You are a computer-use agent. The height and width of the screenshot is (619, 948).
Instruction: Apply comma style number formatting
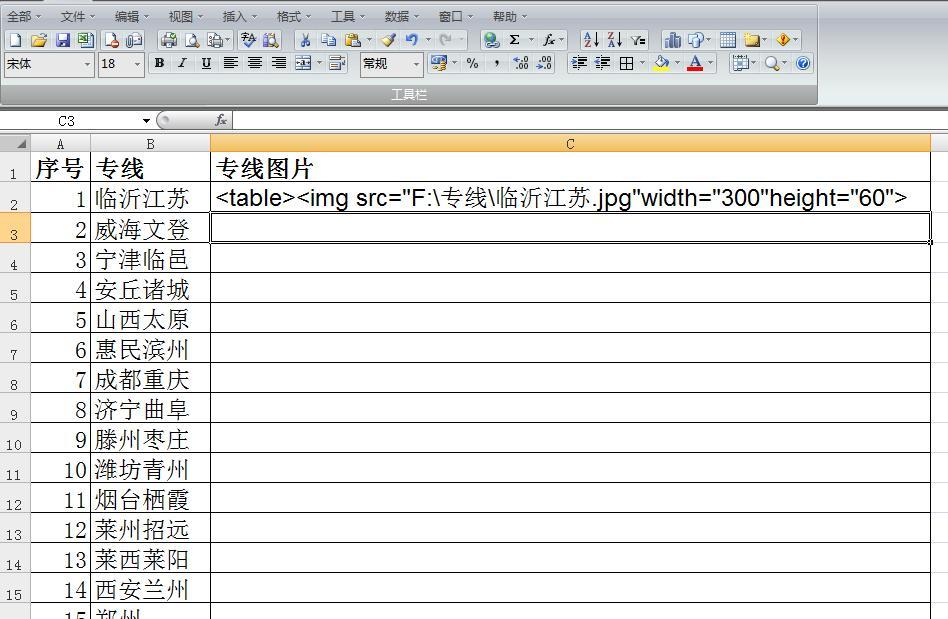point(496,63)
